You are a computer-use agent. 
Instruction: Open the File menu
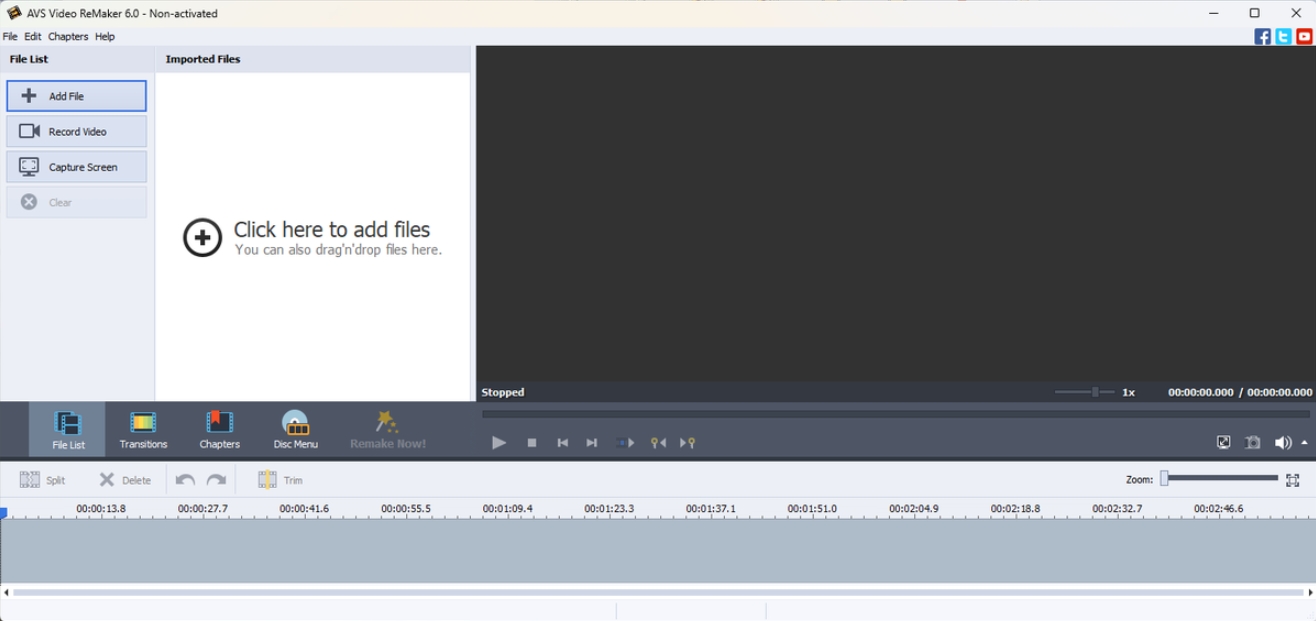click(x=10, y=36)
